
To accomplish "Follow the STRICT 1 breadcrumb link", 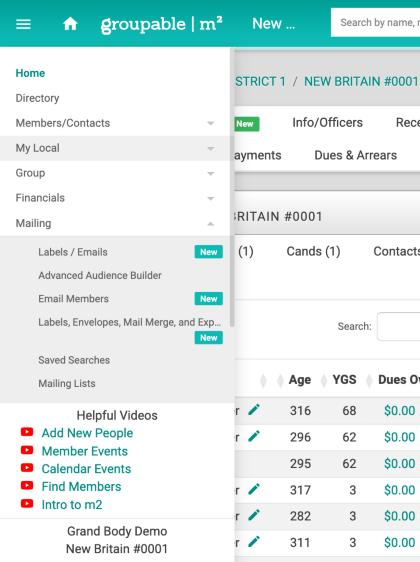I will (x=261, y=82).
